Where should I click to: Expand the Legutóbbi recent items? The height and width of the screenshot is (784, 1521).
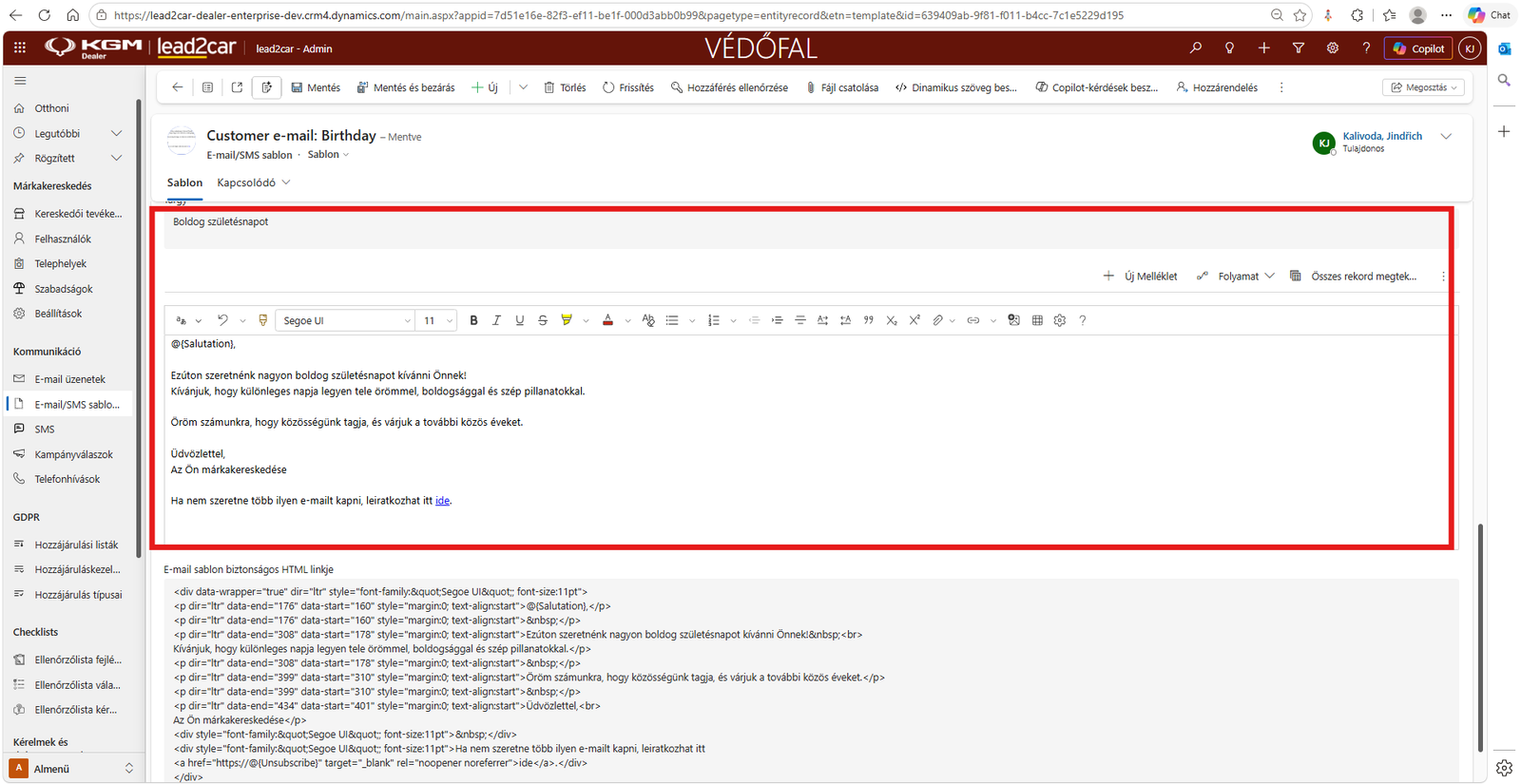[116, 133]
